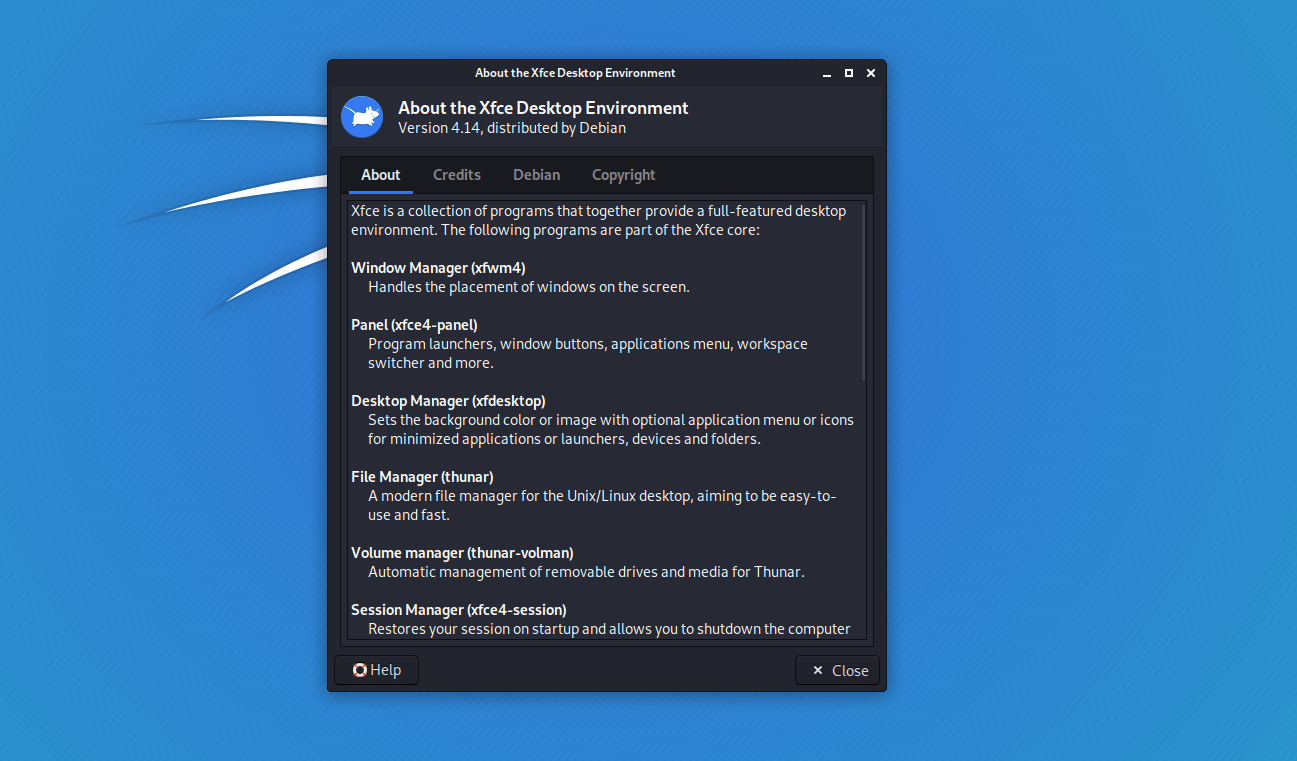Maximize the About Xfce window

click(849, 73)
